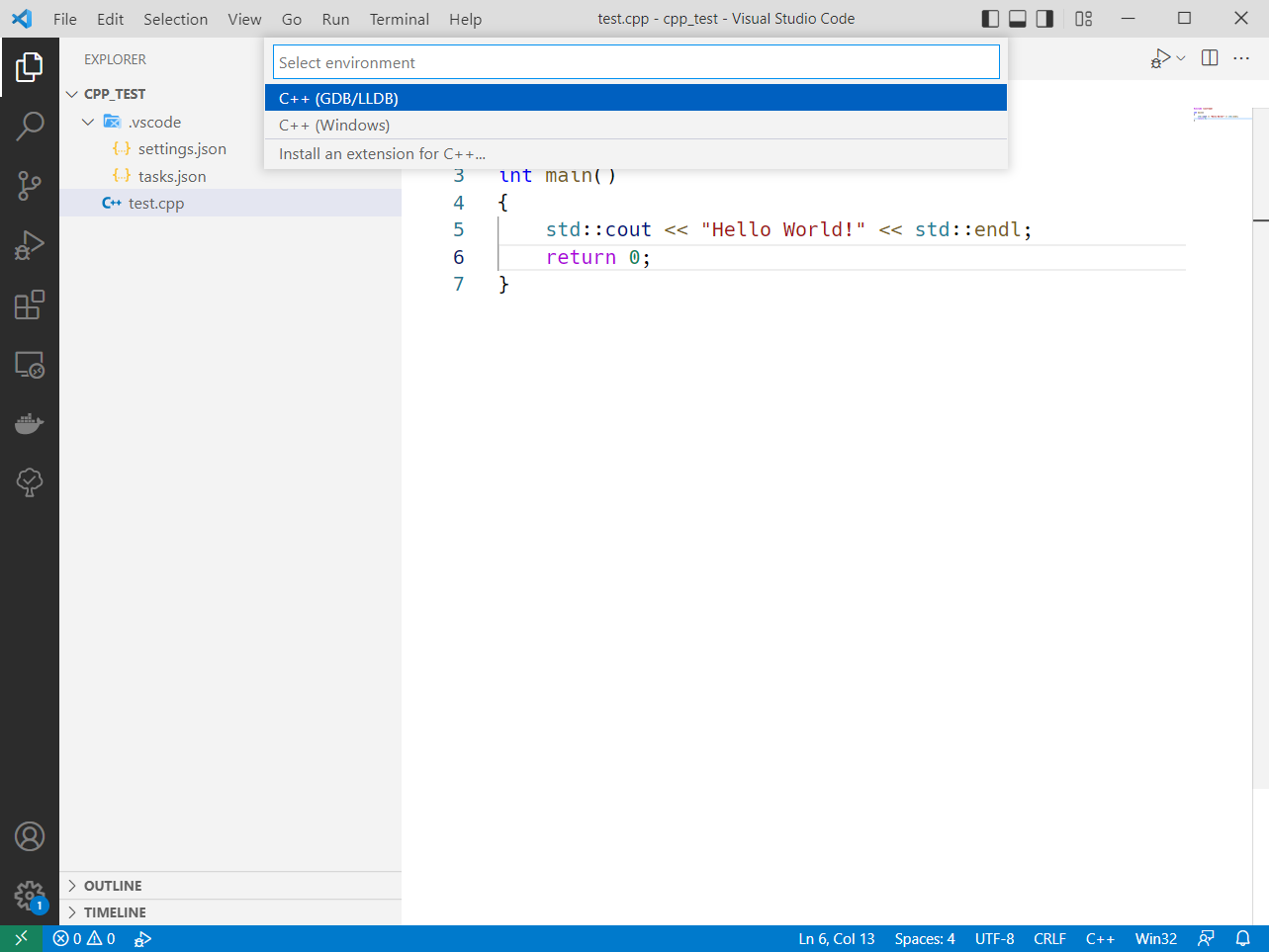Viewport: 1269px width, 952px height.
Task: Toggle the bottom panel visibility
Action: 1018,19
